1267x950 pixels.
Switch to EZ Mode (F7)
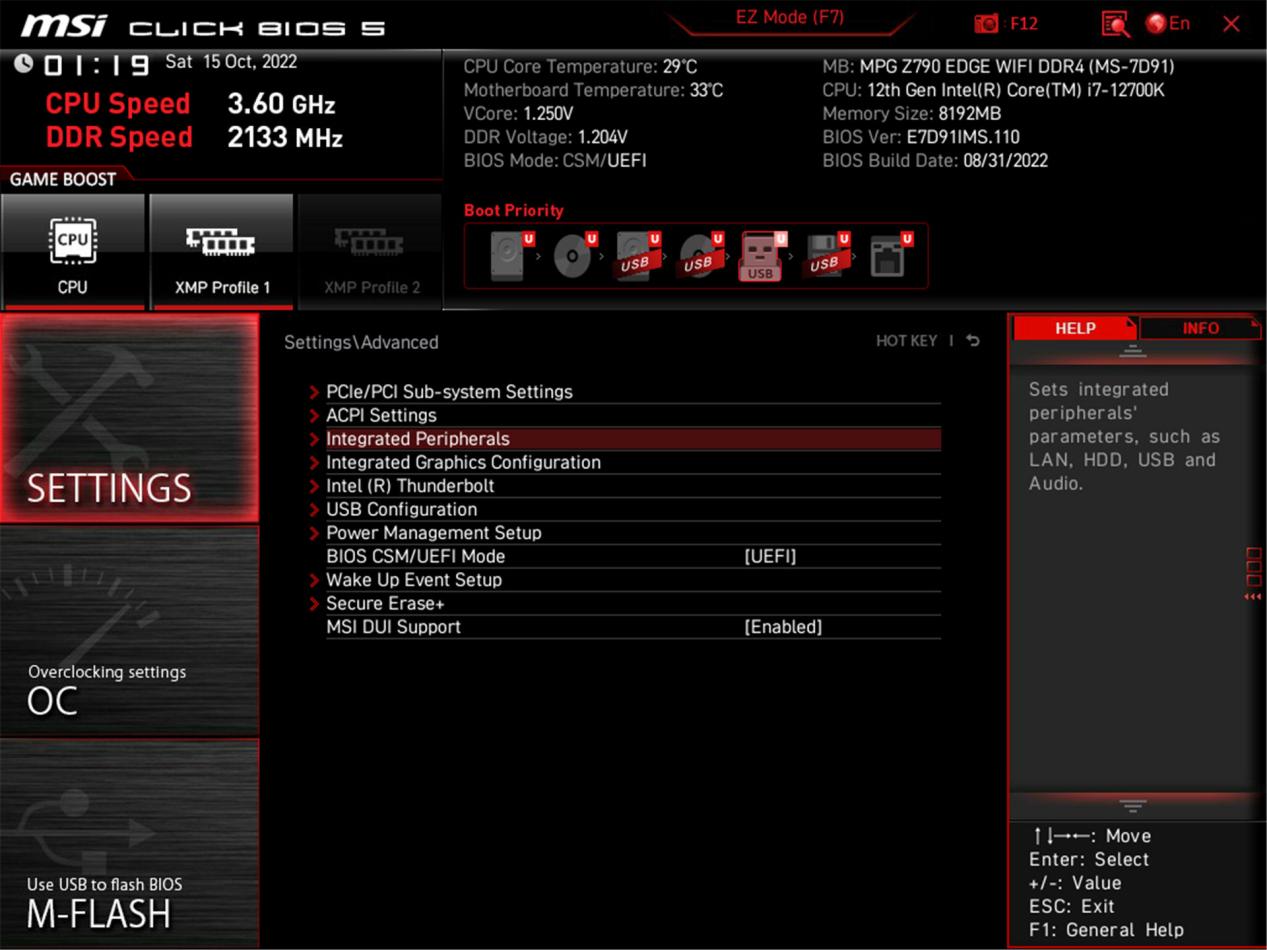(790, 17)
